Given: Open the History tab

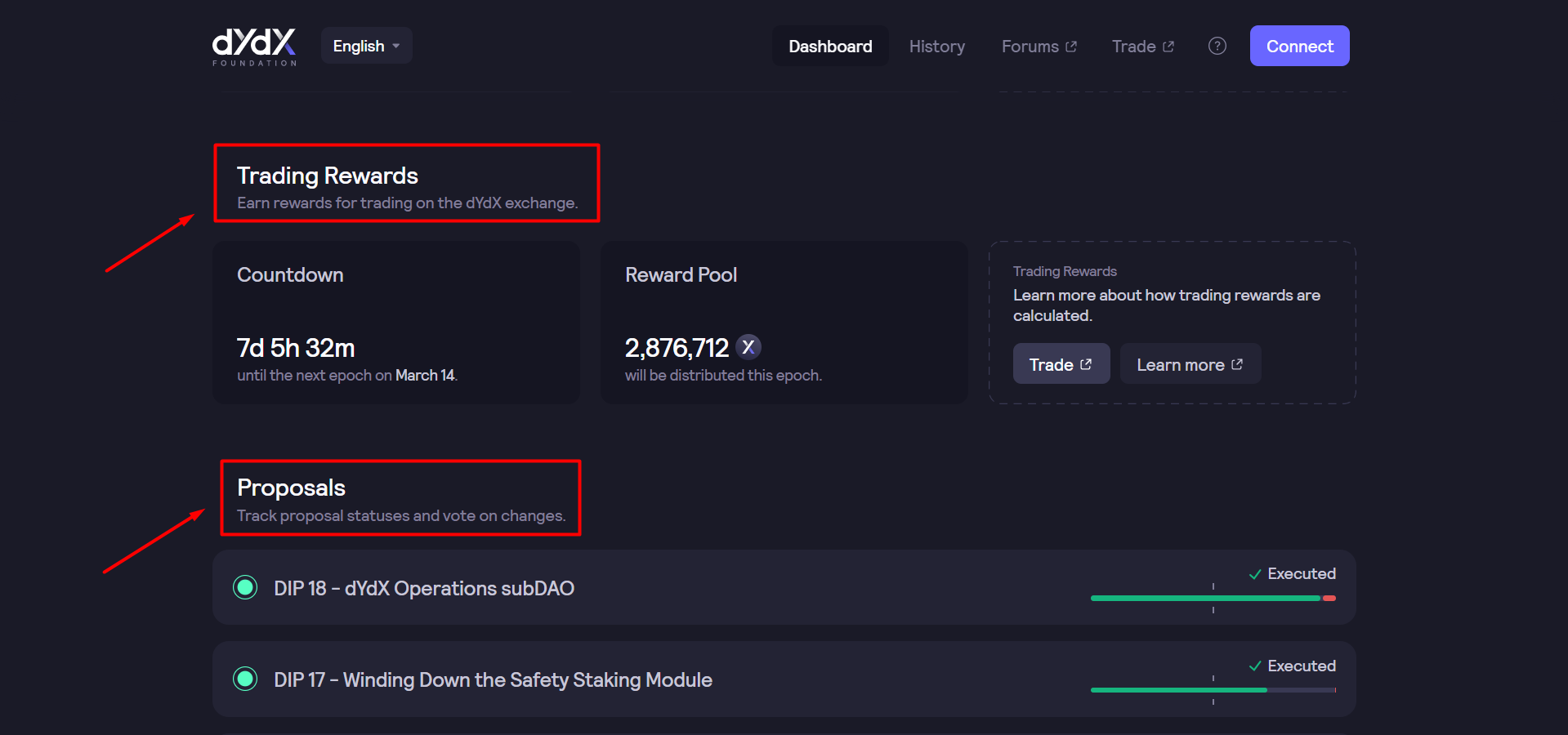Looking at the screenshot, I should pos(936,47).
